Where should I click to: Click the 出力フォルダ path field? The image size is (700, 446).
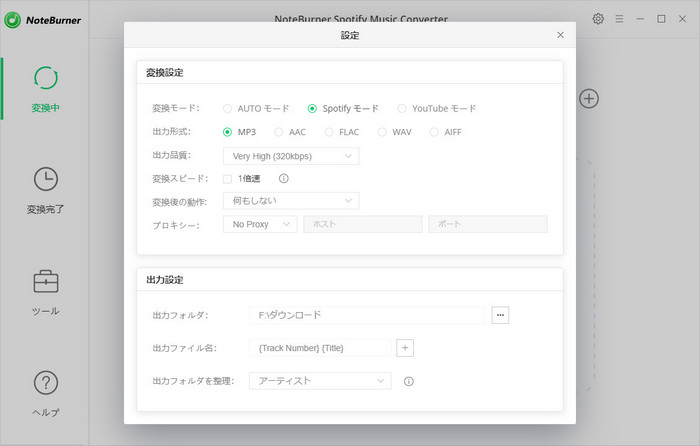coord(367,315)
